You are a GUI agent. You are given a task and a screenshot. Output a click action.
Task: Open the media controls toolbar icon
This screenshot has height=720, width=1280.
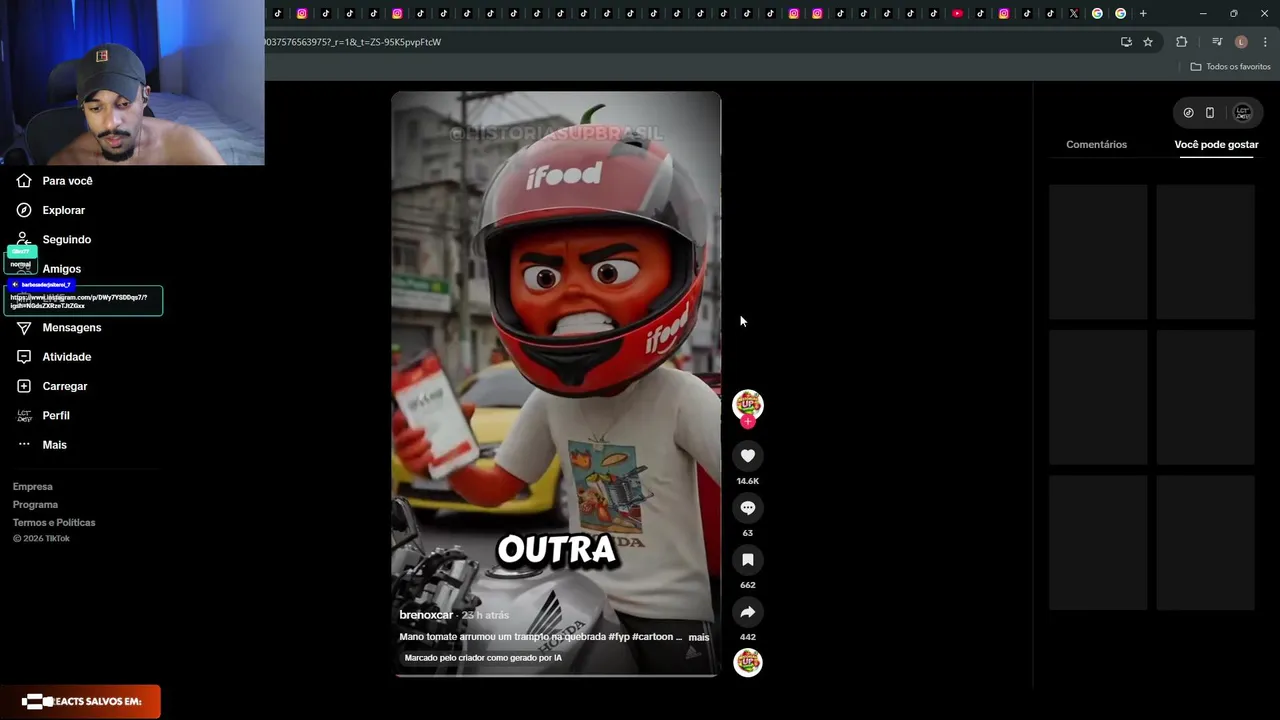[1217, 42]
